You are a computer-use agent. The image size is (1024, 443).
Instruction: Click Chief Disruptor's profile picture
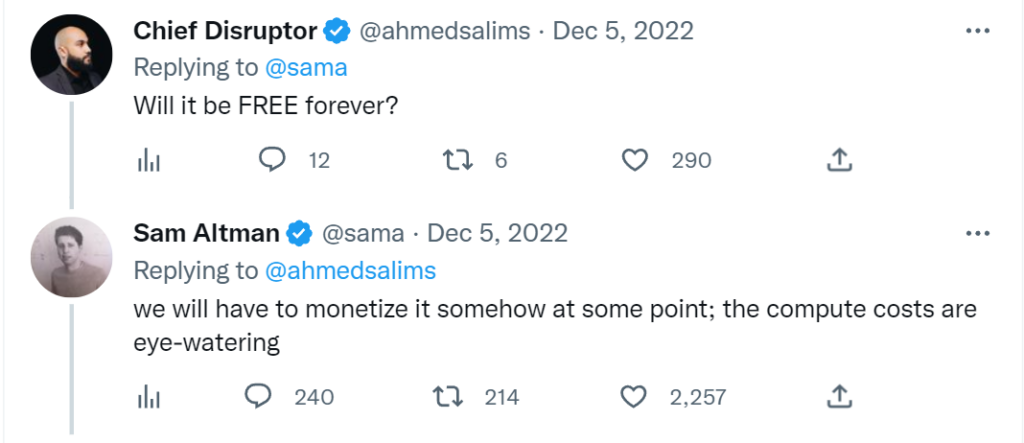point(71,56)
